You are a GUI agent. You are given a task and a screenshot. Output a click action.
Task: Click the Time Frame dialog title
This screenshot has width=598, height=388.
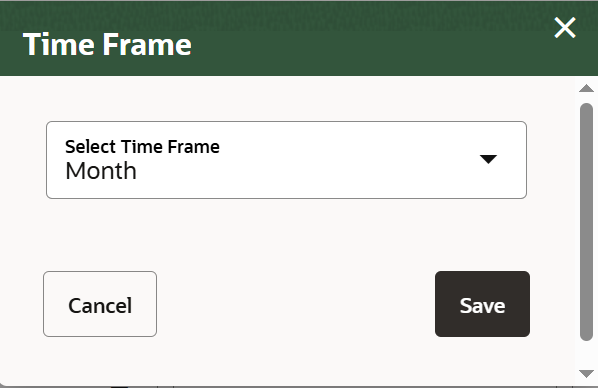[x=107, y=45]
